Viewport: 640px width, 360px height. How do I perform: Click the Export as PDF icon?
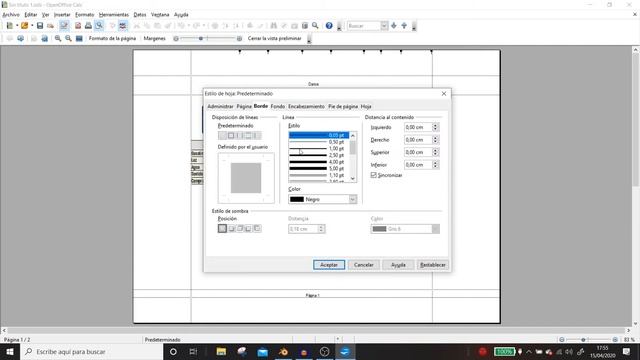[x=78, y=26]
